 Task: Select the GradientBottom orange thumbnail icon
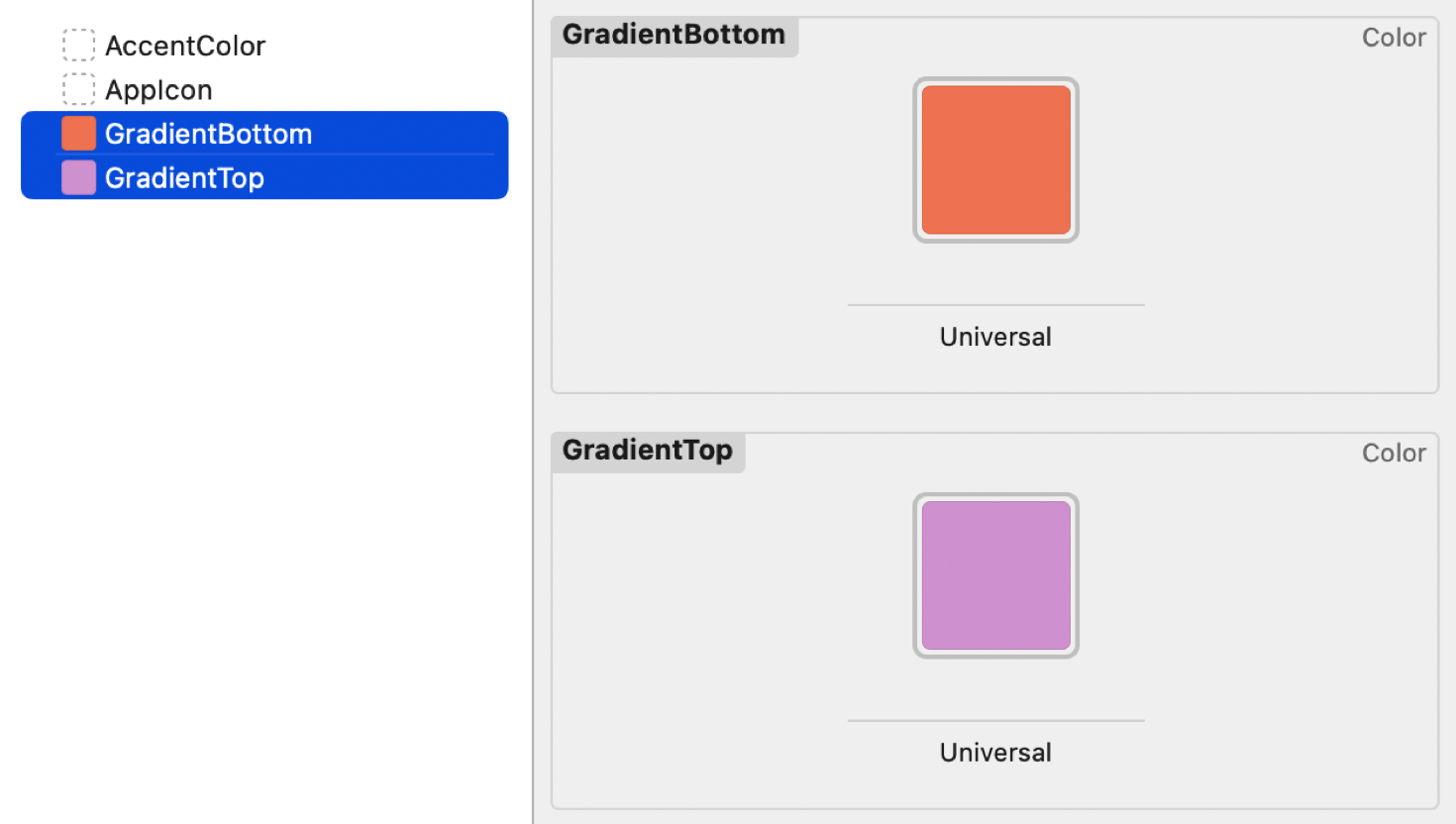[x=78, y=133]
